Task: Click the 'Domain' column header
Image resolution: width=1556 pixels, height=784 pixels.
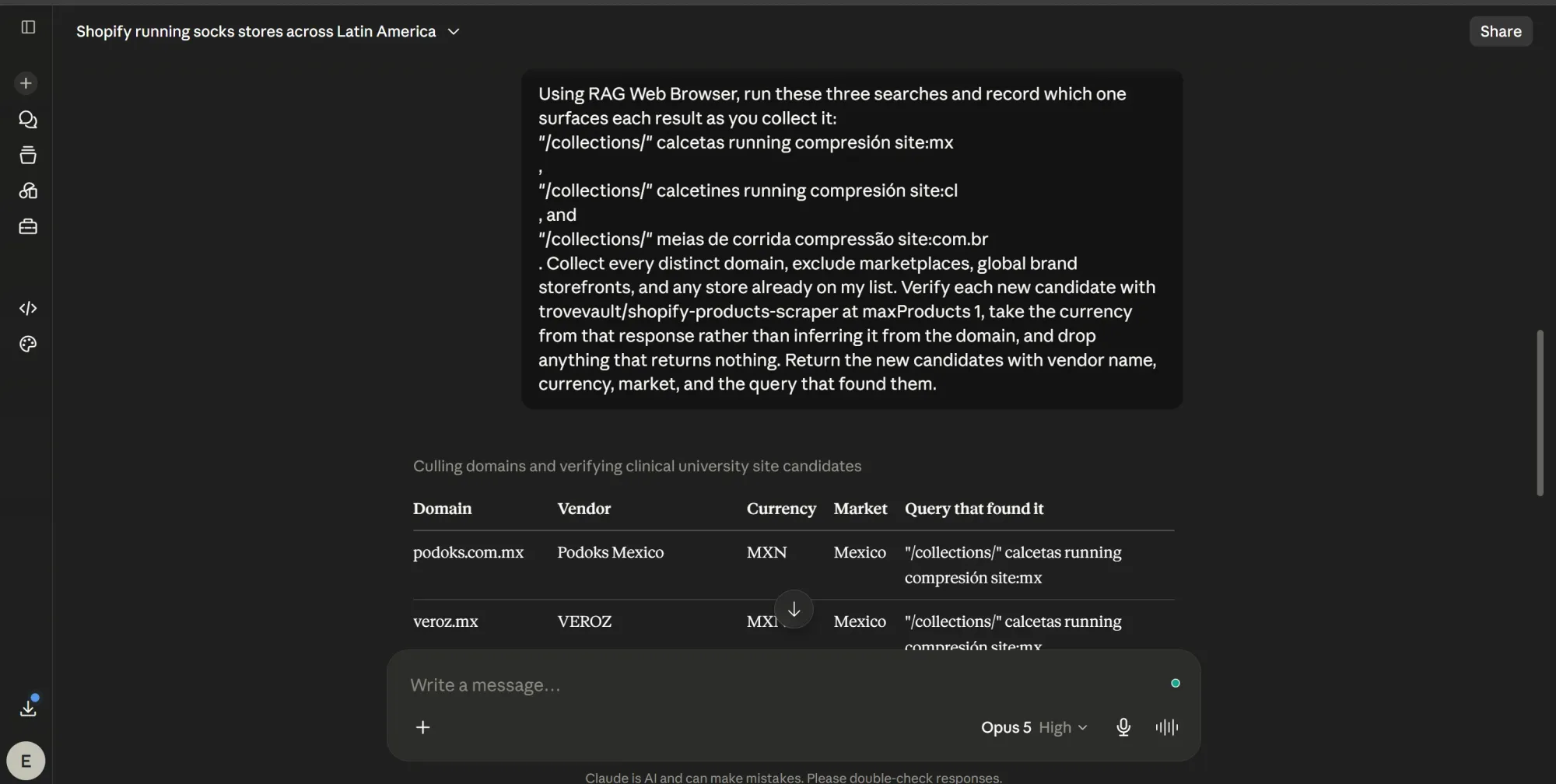Action: click(x=442, y=509)
